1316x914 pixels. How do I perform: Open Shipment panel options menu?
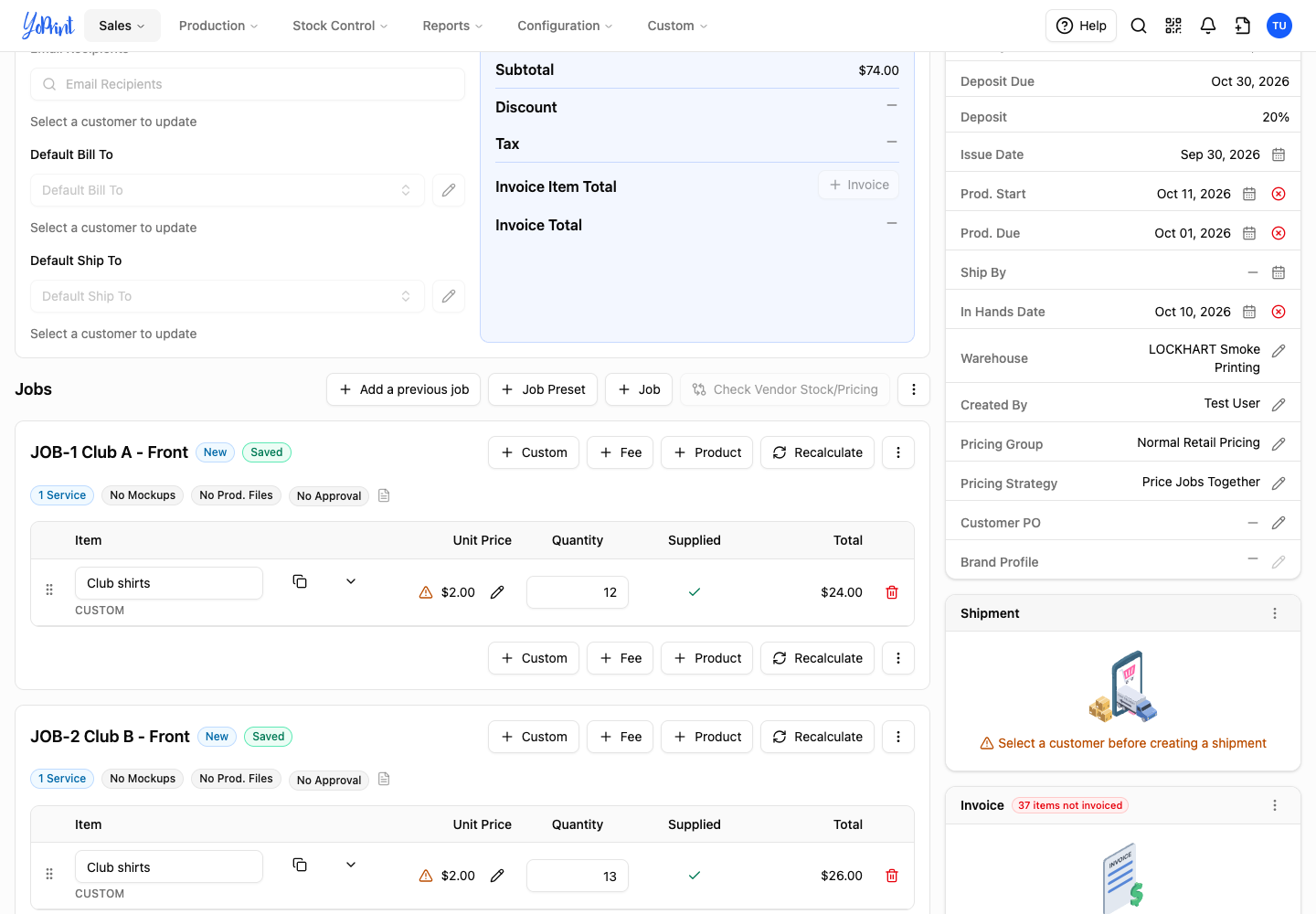[1275, 613]
